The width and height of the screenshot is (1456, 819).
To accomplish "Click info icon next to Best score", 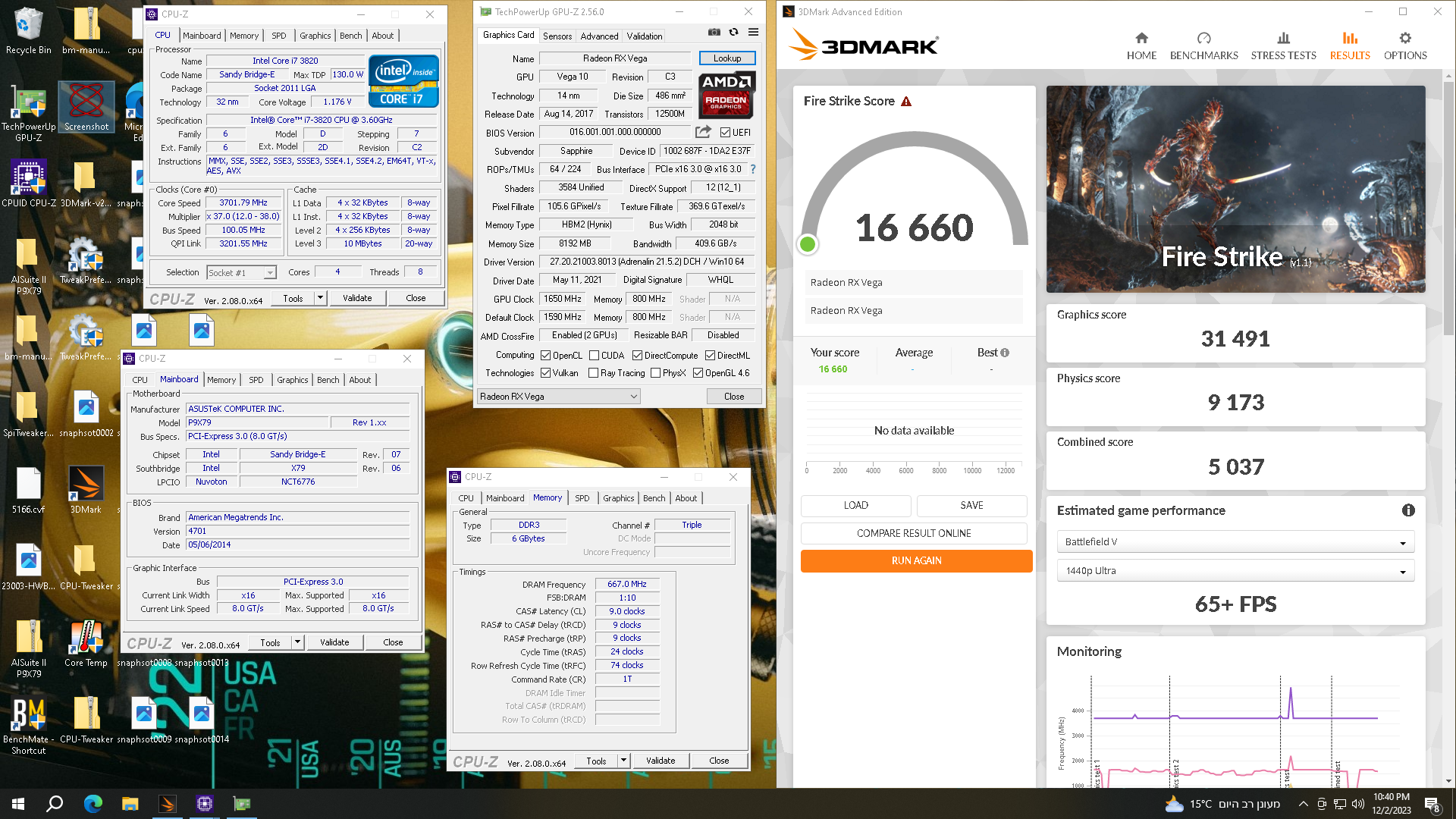I will point(1005,353).
